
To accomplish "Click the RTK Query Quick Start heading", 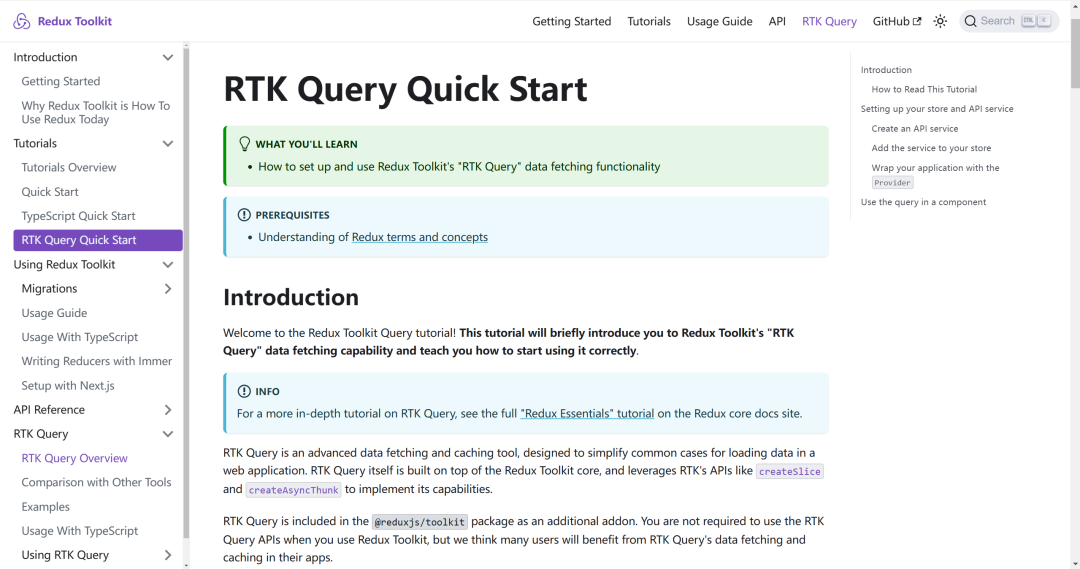I will point(405,89).
